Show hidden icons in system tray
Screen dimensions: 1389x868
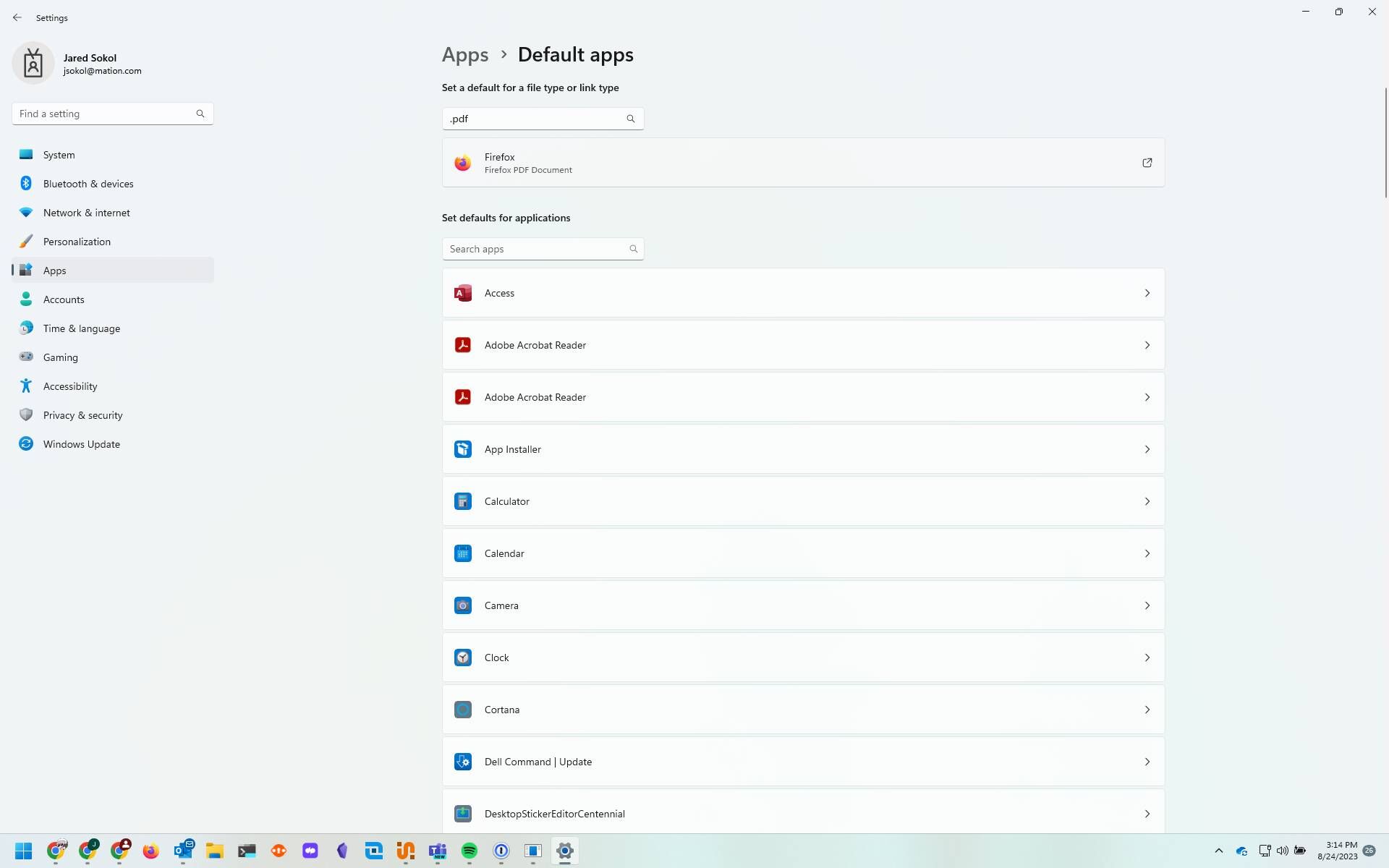[1219, 851]
